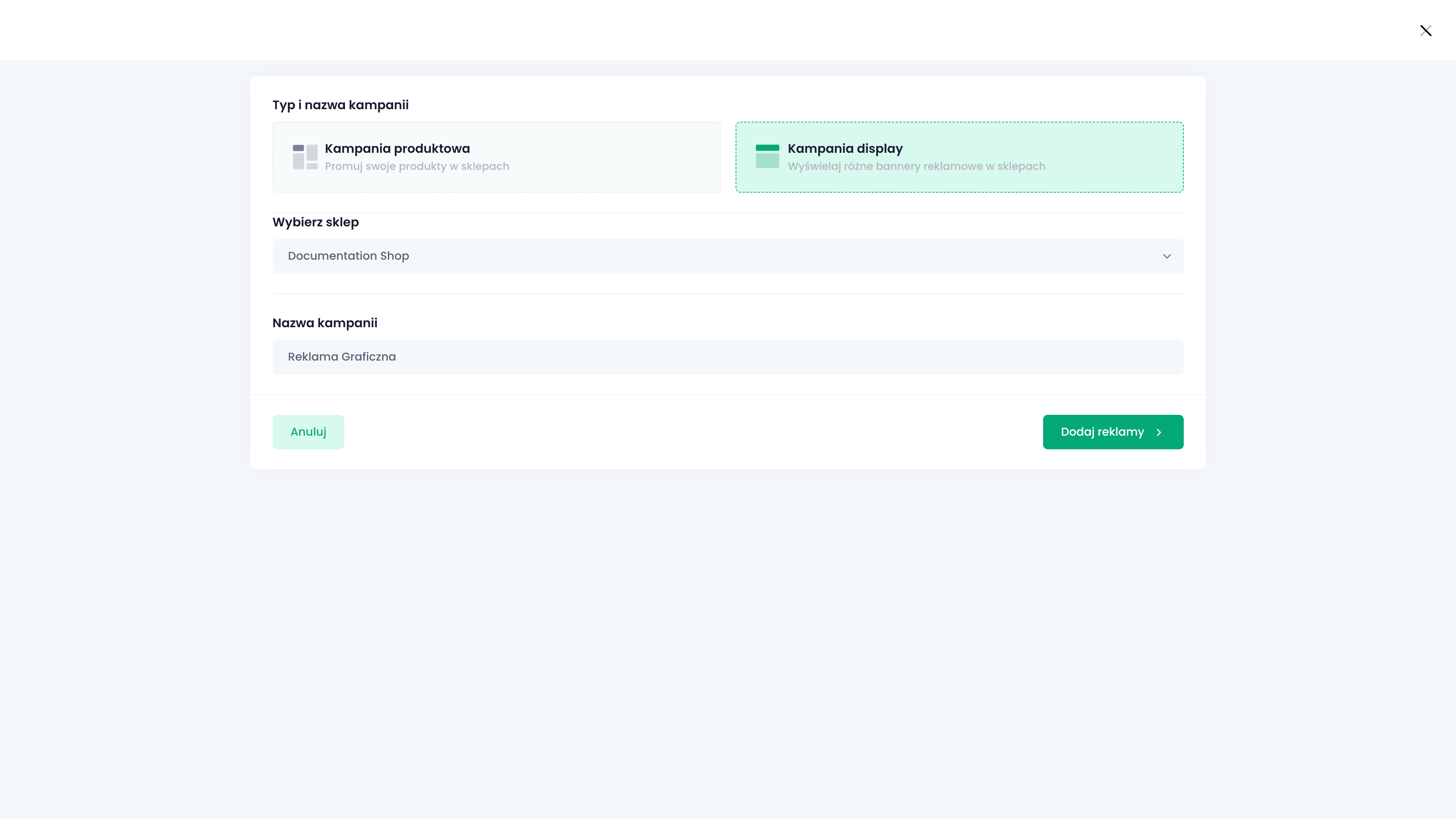Open the Wybierz sklep dropdown
The width and height of the screenshot is (1456, 819).
click(728, 256)
